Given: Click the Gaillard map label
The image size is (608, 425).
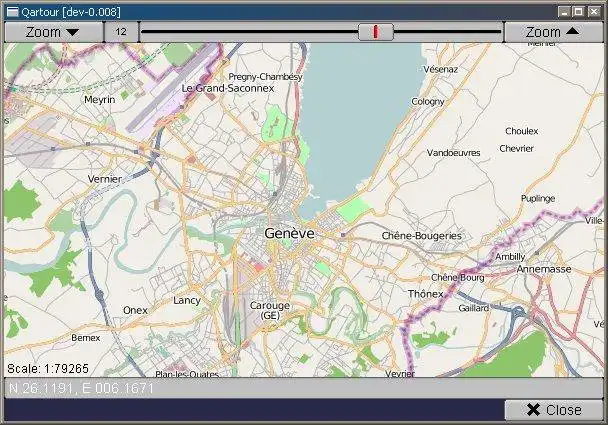Looking at the screenshot, I should (x=473, y=308).
